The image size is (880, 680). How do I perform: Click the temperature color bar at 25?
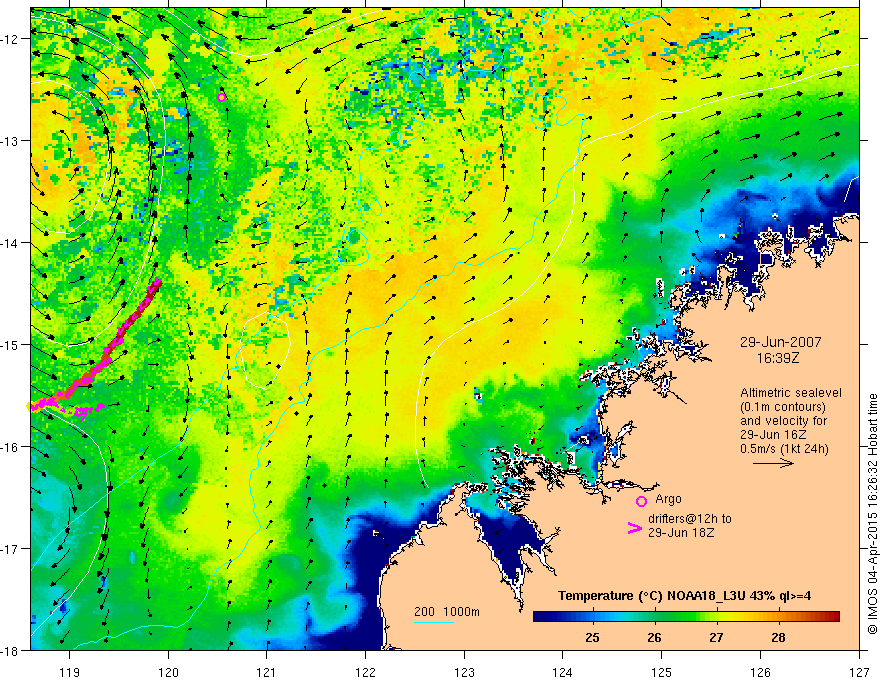(x=592, y=617)
